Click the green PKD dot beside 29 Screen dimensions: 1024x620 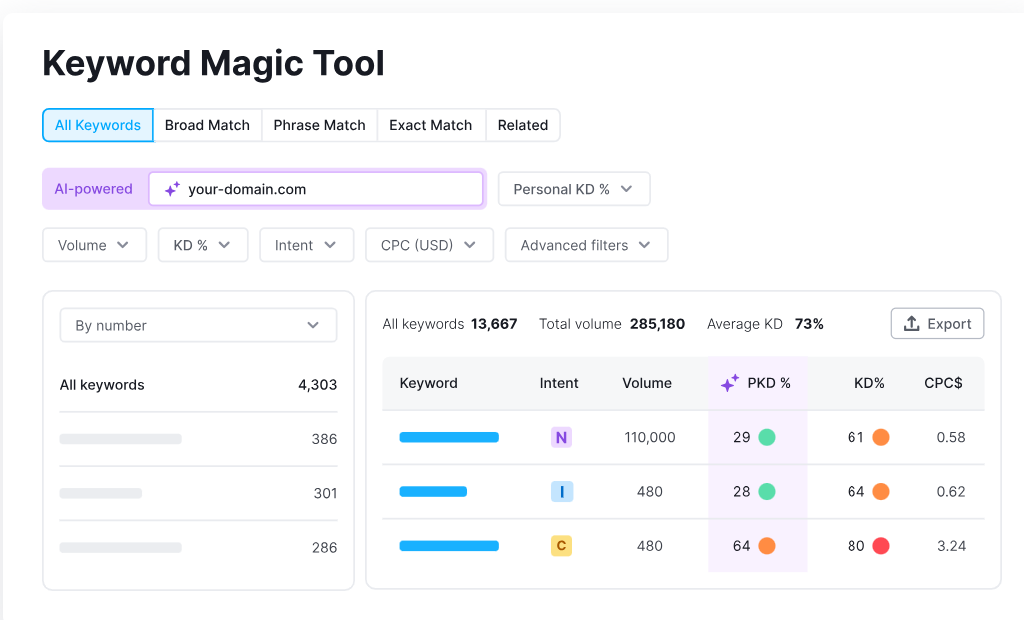[767, 437]
